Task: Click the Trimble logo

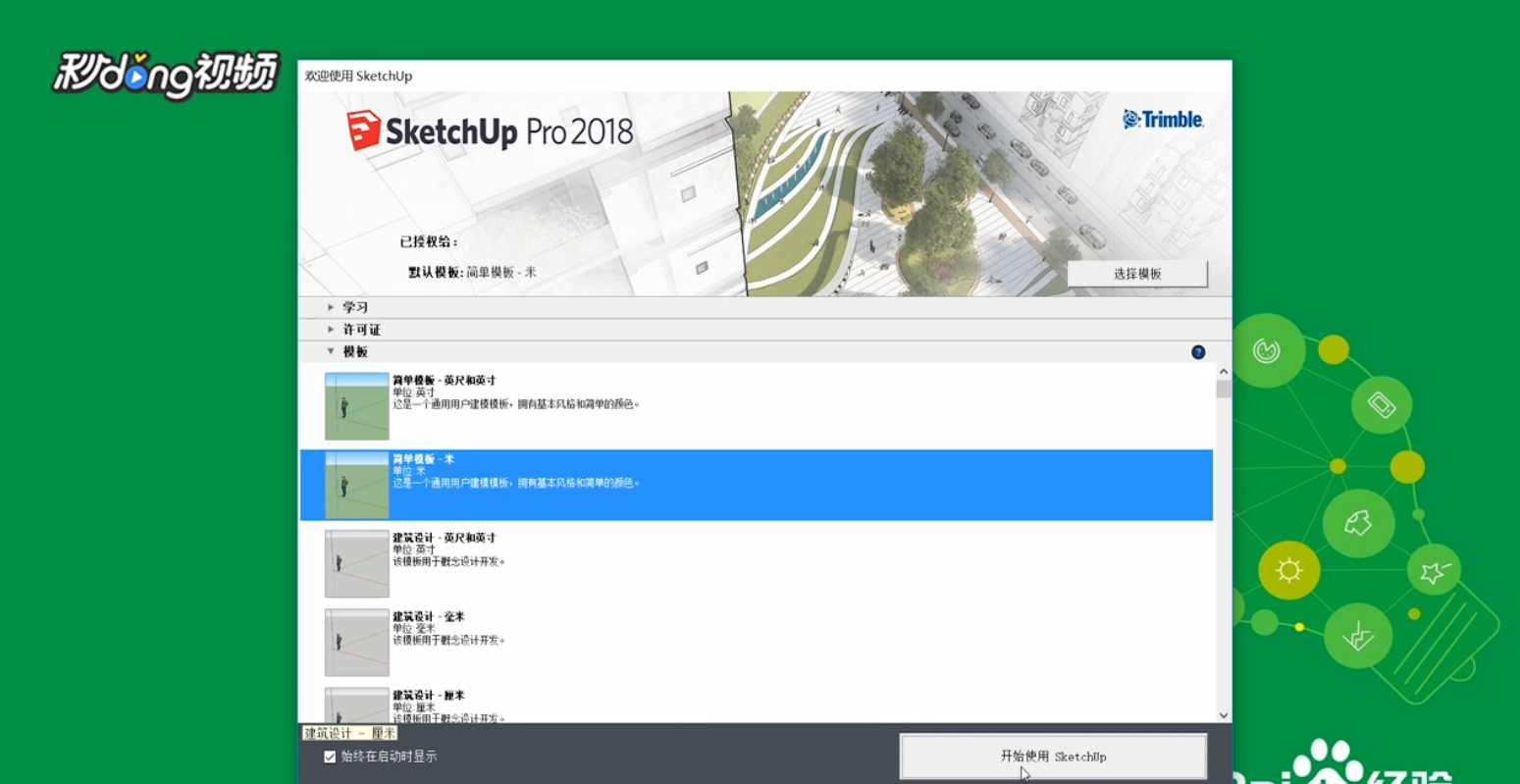Action: (1163, 120)
